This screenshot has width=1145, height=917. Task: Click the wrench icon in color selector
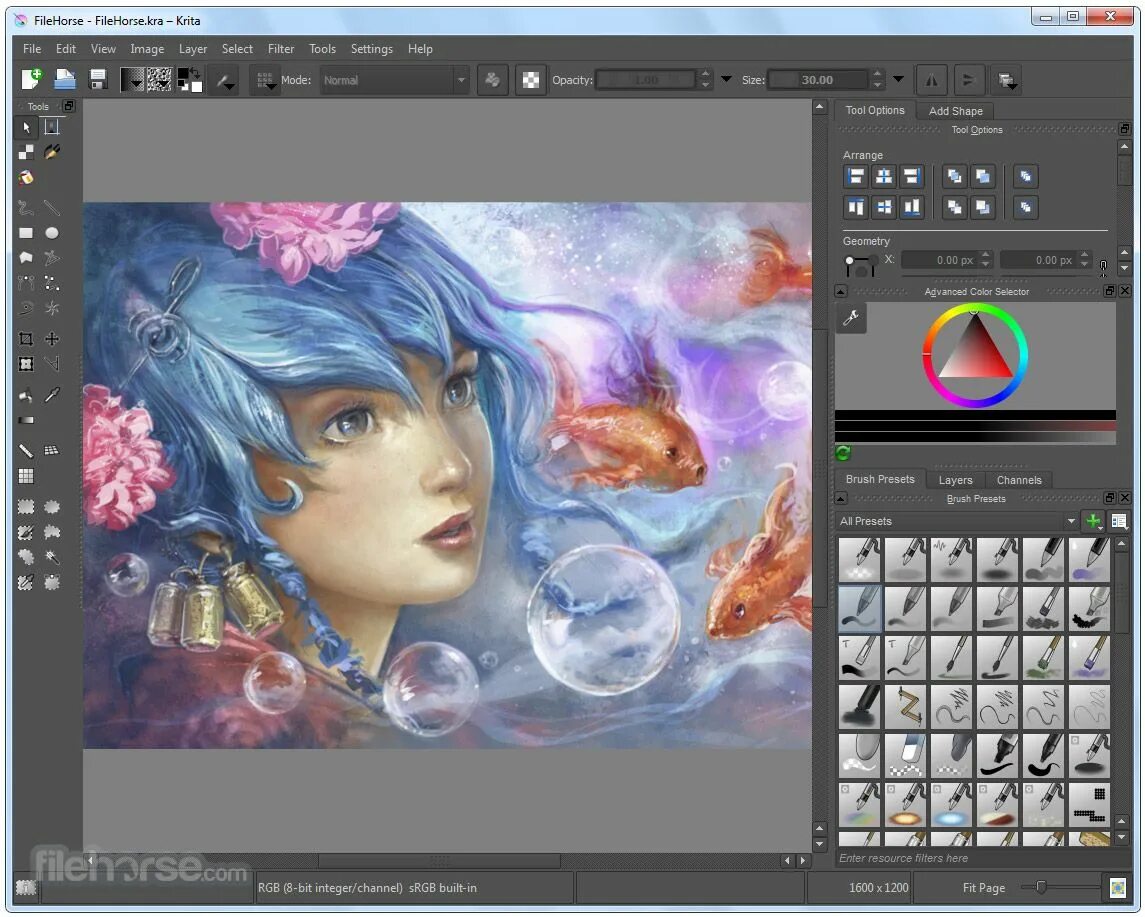[x=851, y=318]
